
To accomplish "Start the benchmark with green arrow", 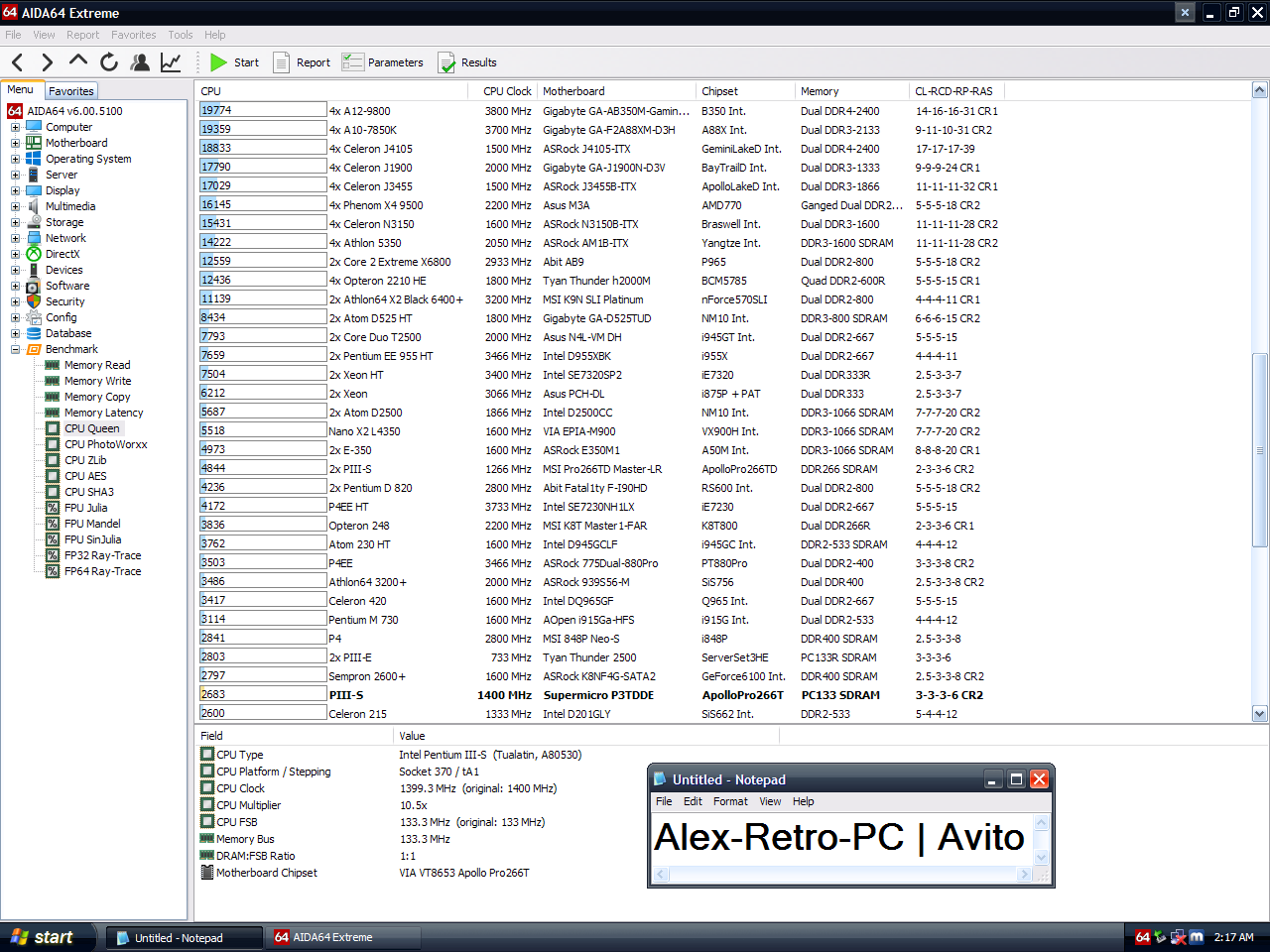I will 234,62.
